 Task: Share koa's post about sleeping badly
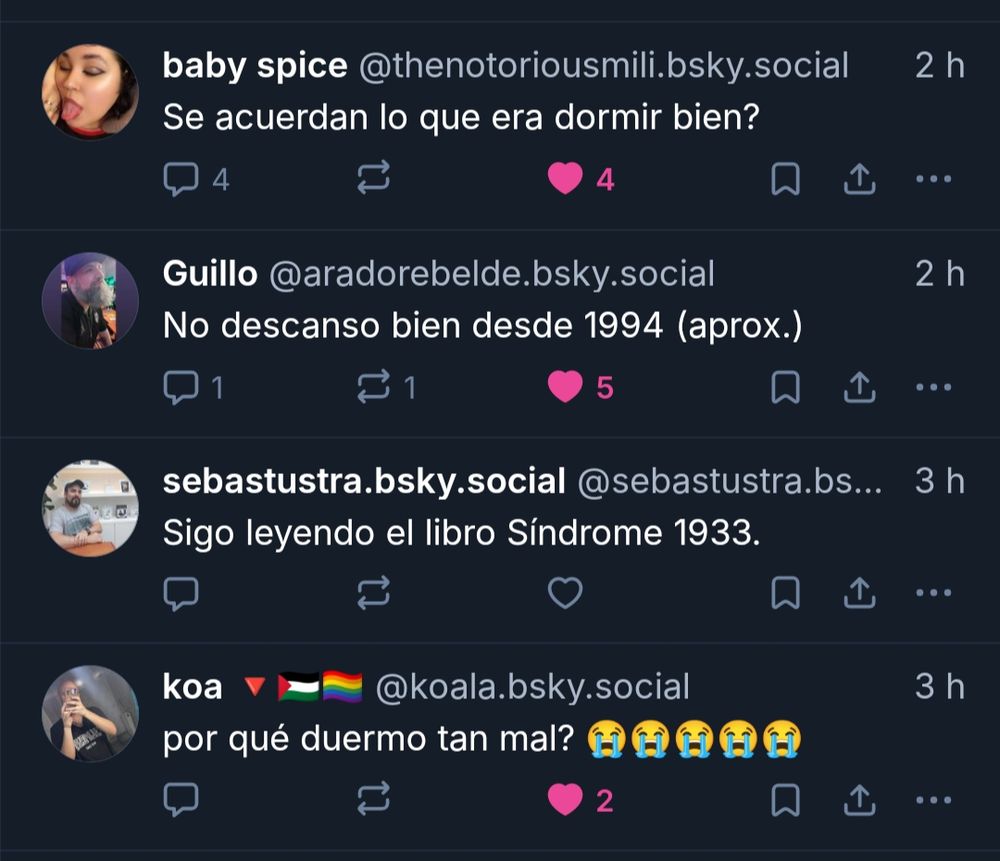[x=859, y=800]
